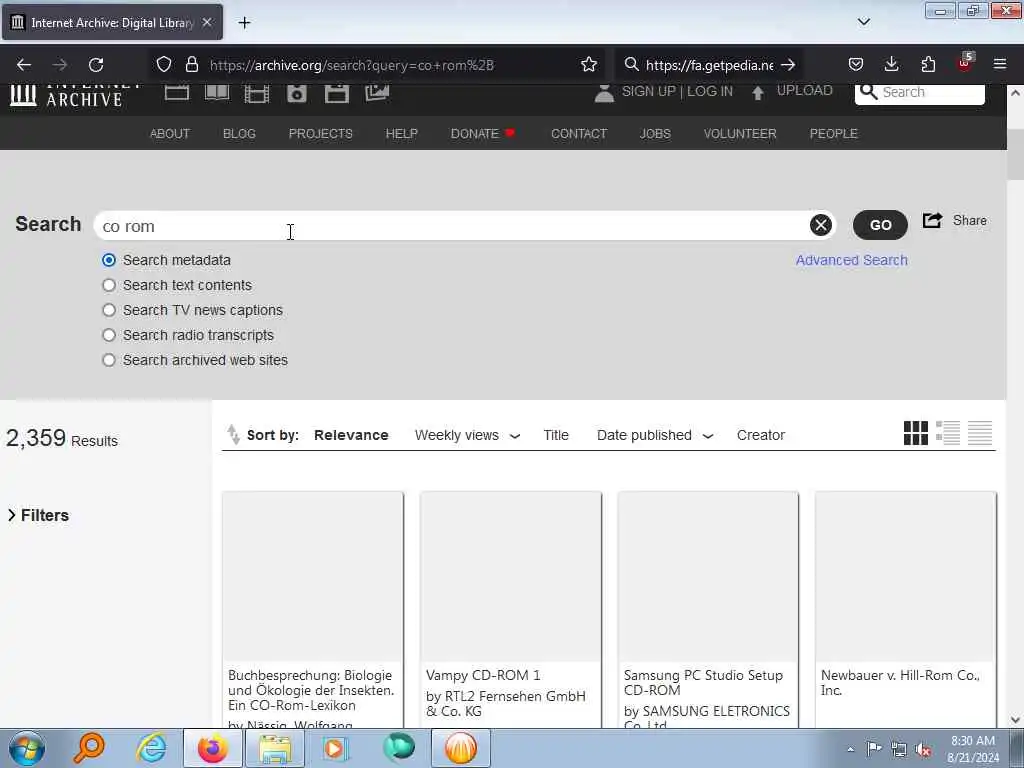1024x768 pixels.
Task: Expand the Filters section
Action: click(x=38, y=515)
